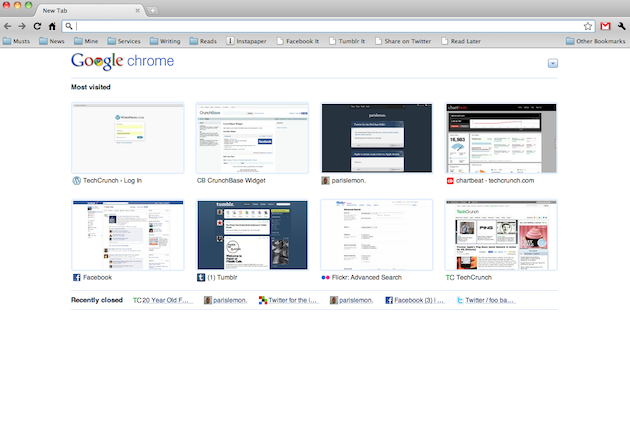Select the New Tab tab
630x421 pixels.
point(90,10)
